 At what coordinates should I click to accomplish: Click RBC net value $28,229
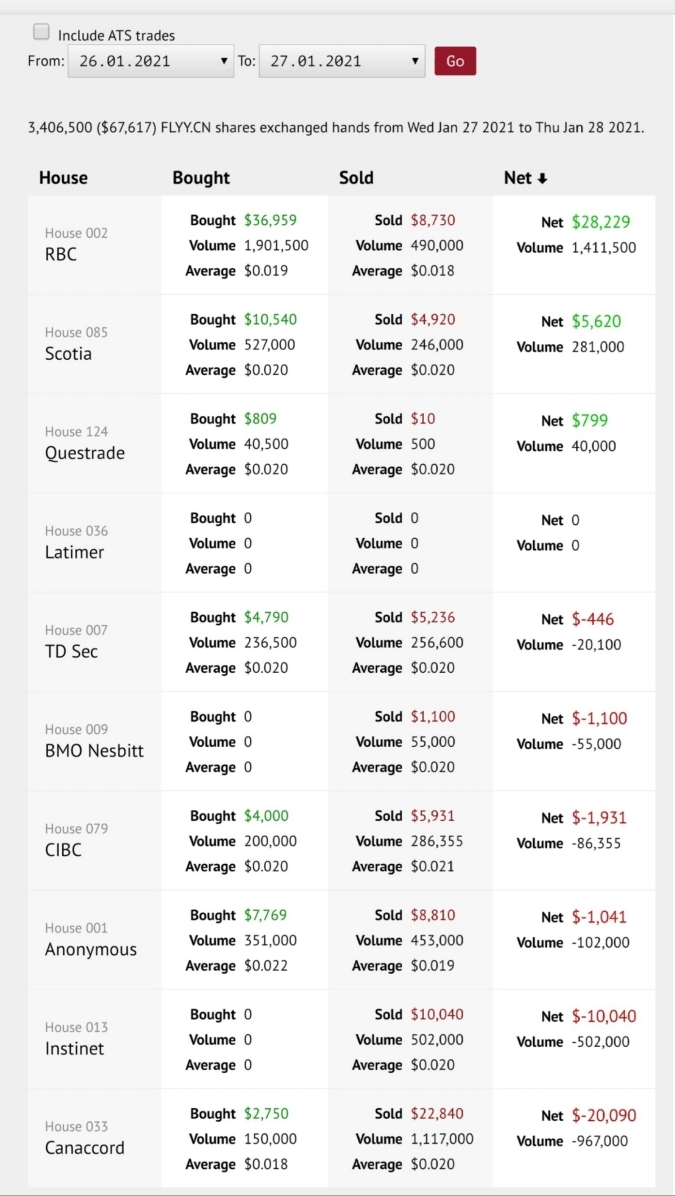[x=601, y=222]
